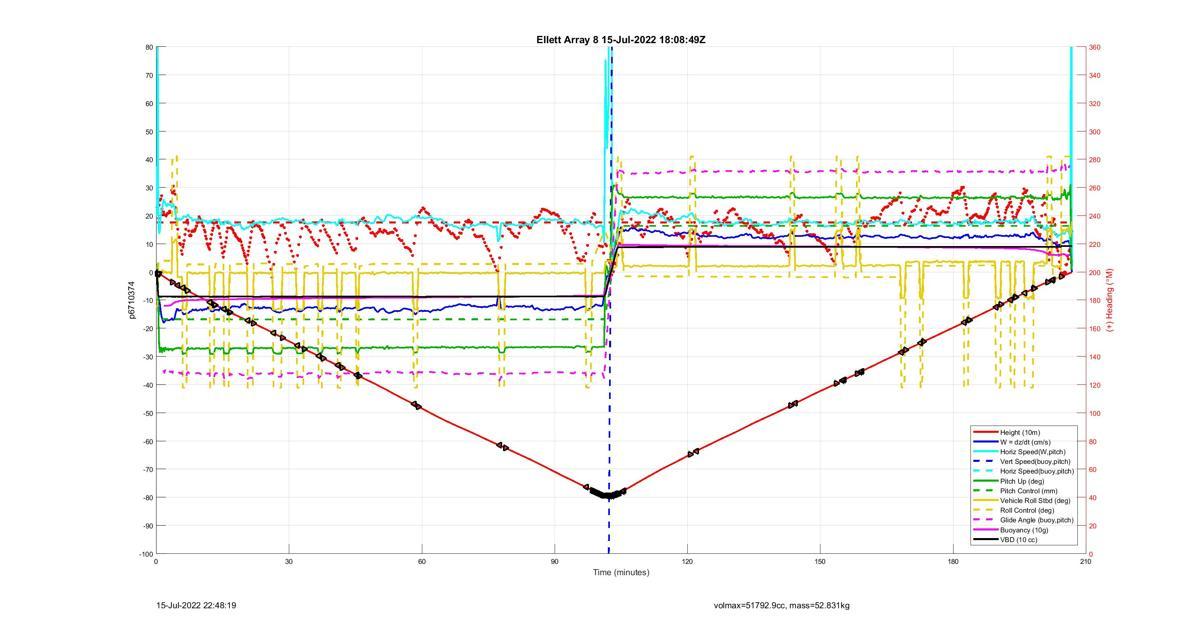Image resolution: width=1200 pixels, height=622 pixels.
Task: Click the magenta solid Buoyancy legend line sample
Action: pyautogui.click(x=984, y=530)
